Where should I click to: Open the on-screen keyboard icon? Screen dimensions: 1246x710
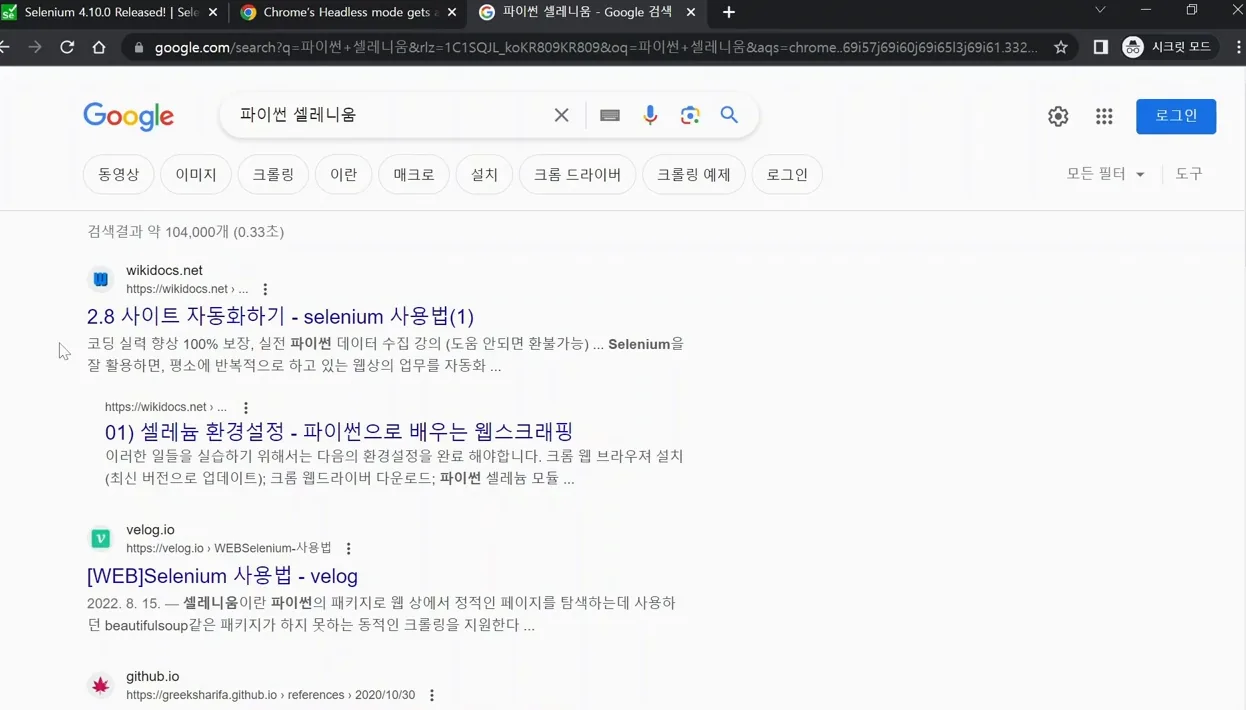point(610,115)
